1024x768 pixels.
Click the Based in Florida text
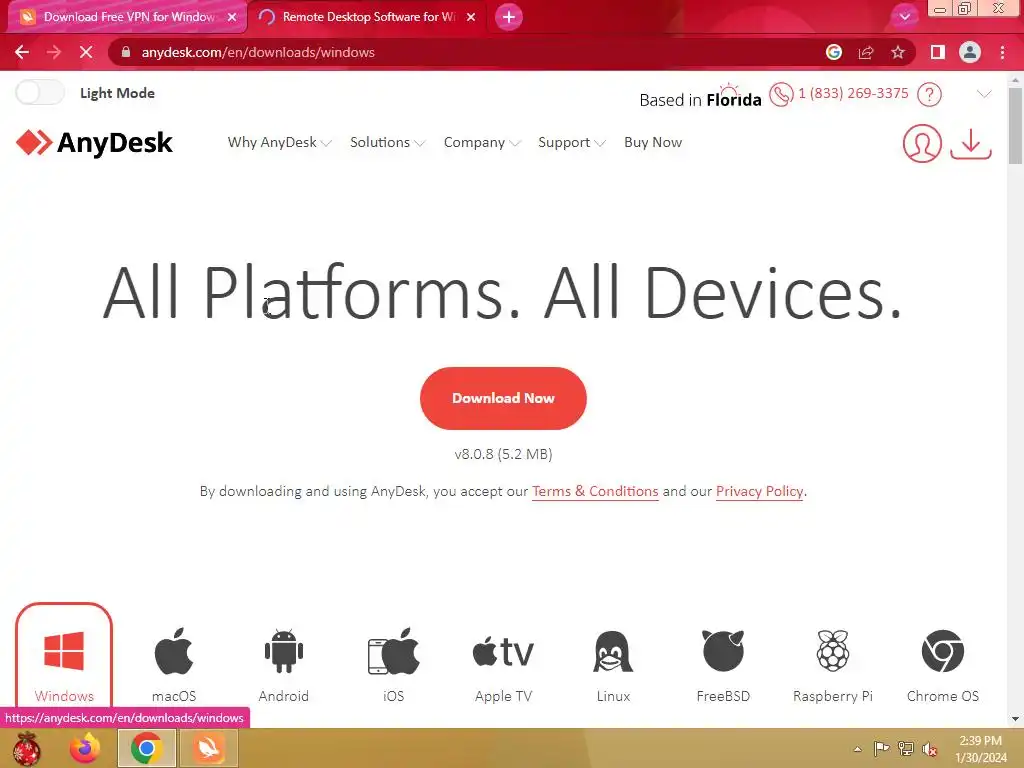(700, 99)
